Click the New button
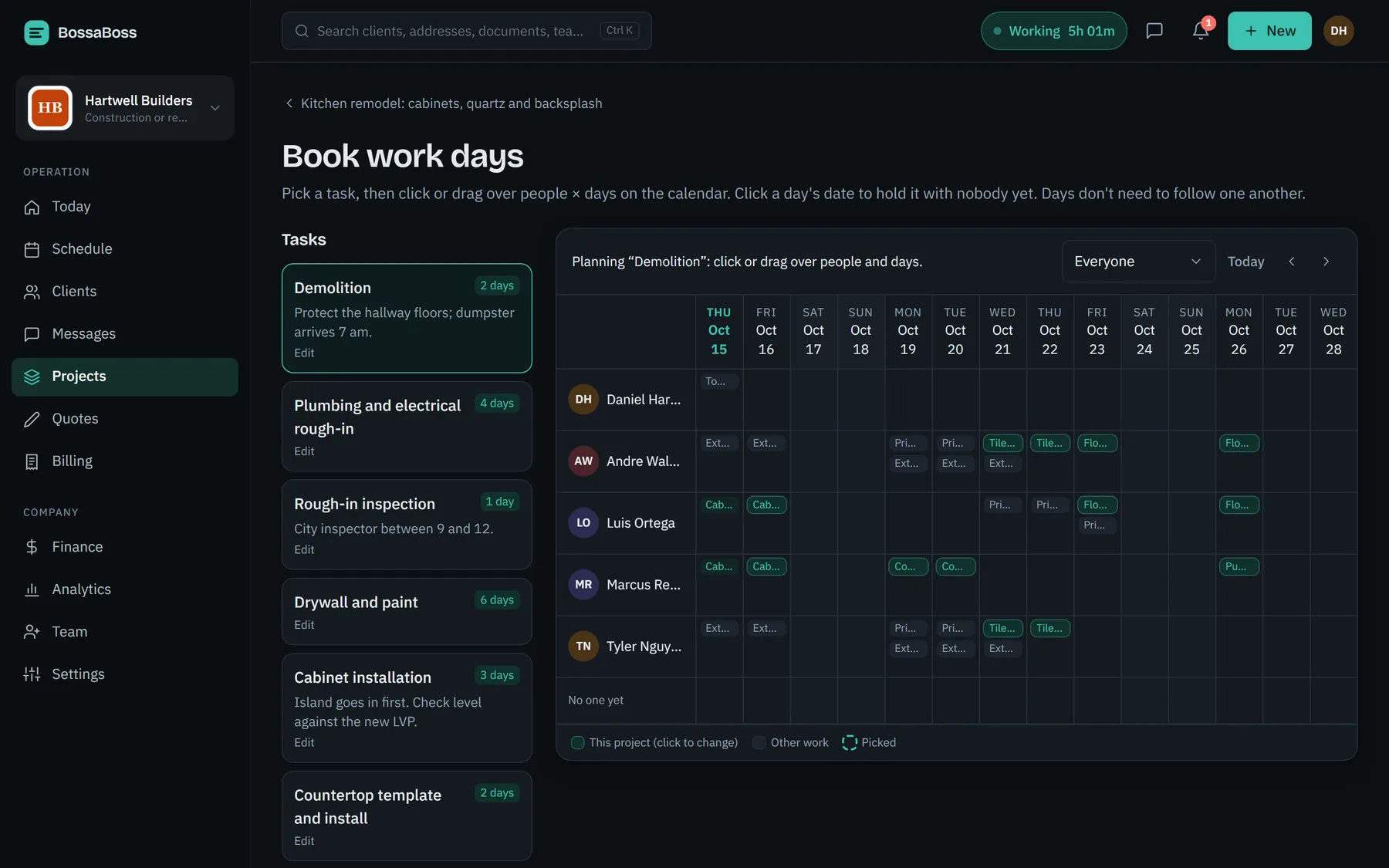Screen dimensions: 1389x868 click(1269, 31)
